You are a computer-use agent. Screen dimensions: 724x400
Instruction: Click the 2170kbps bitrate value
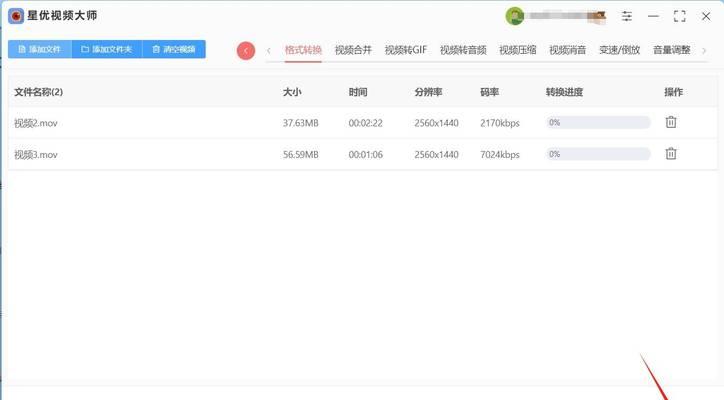[500, 123]
